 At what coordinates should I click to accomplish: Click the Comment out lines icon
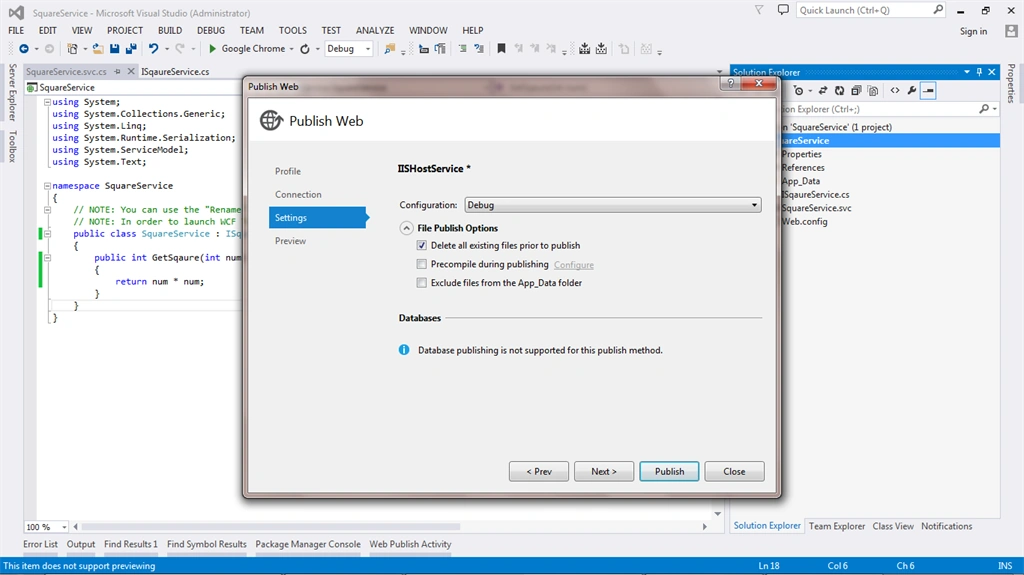(x=462, y=49)
